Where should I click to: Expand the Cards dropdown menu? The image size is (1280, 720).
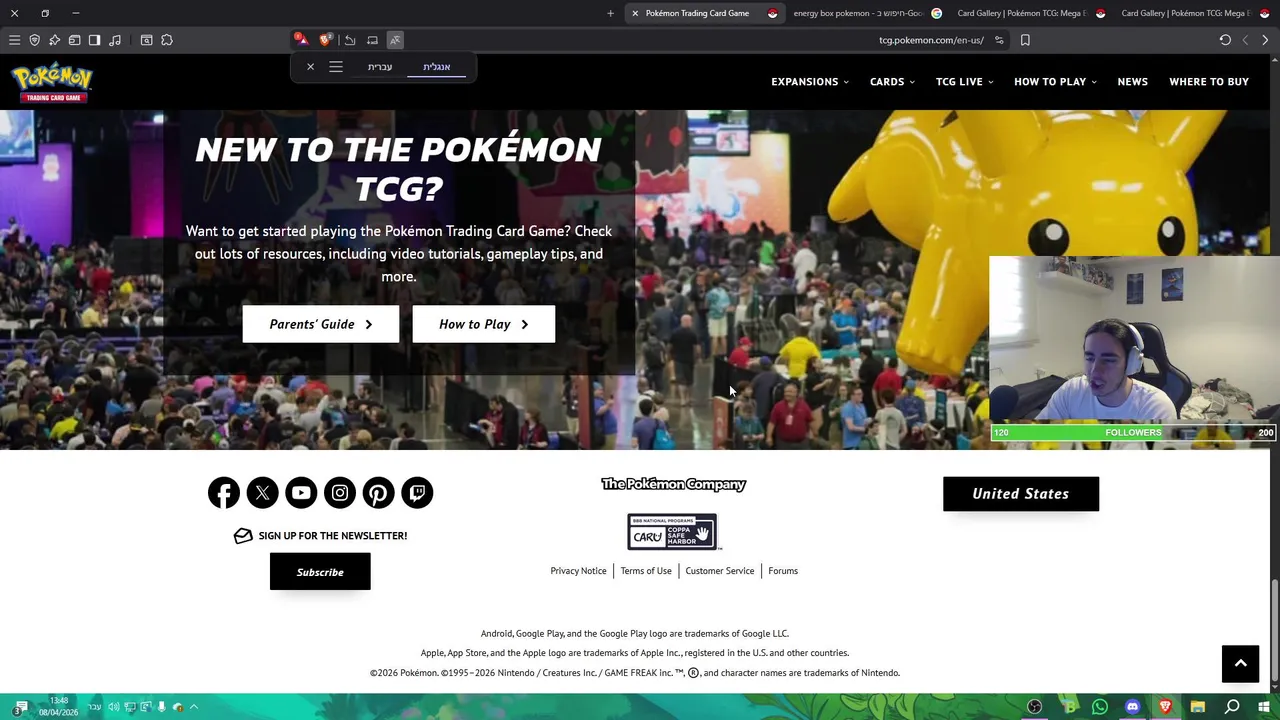pyautogui.click(x=892, y=82)
